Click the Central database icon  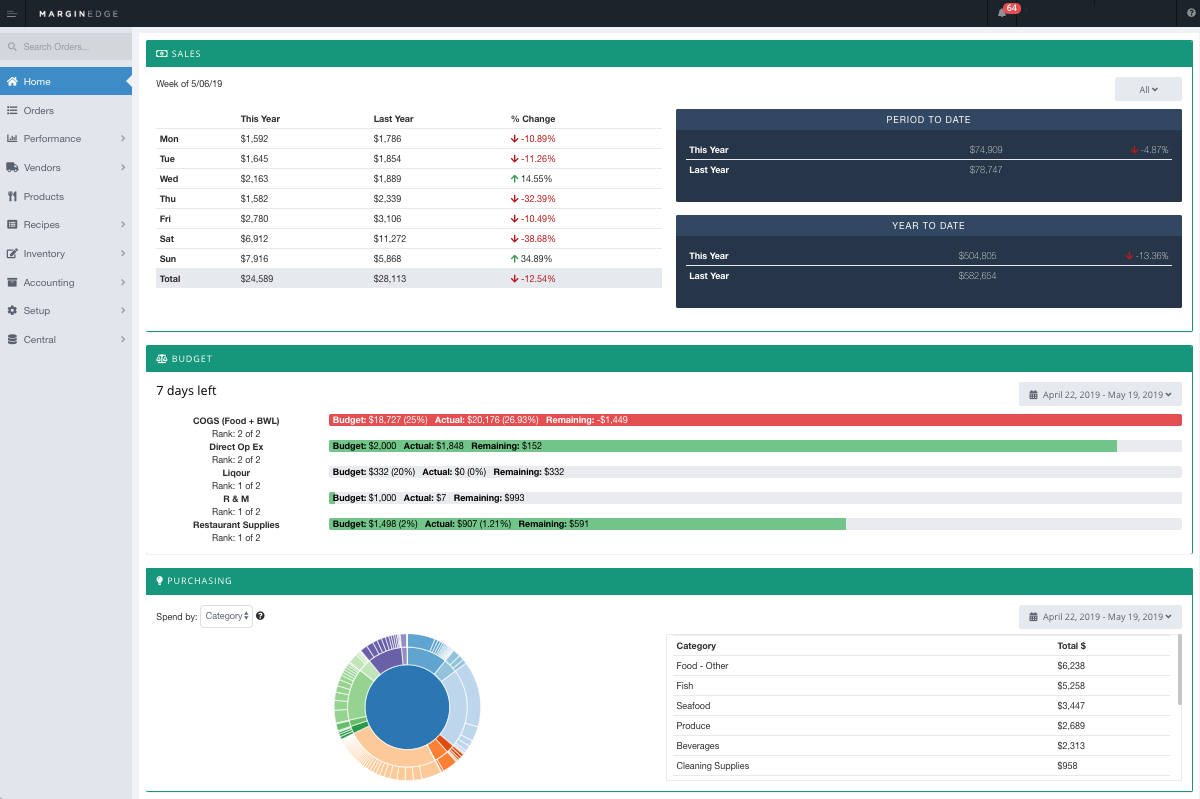tap(12, 340)
